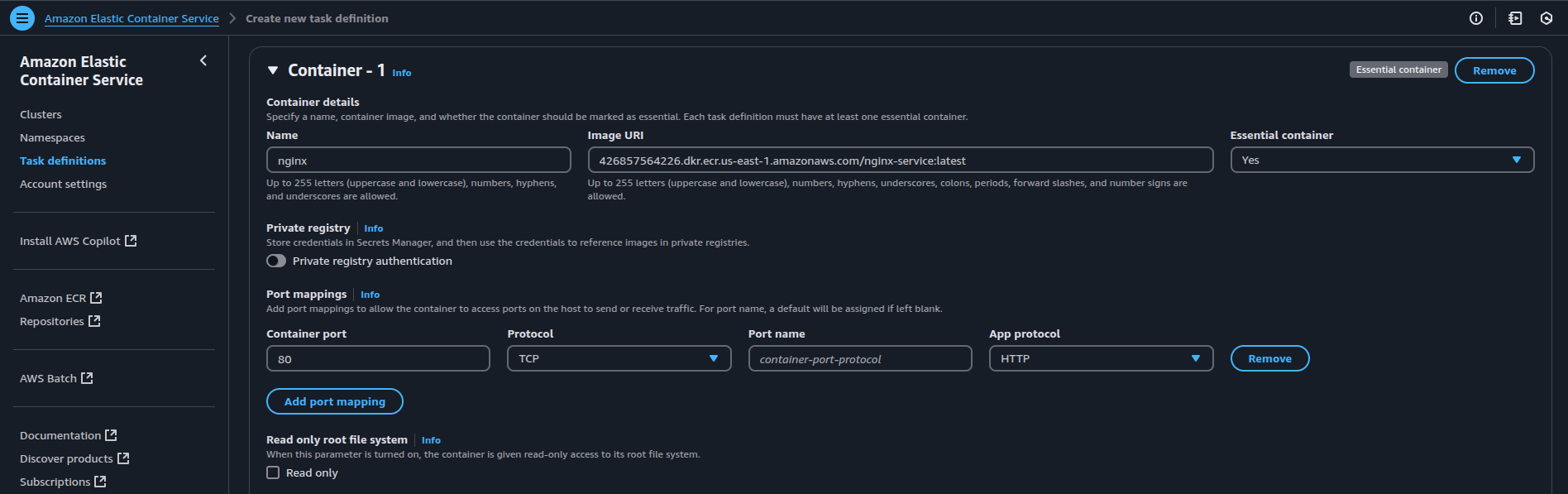Enable Private registry authentication toggle
Viewport: 1568px width, 494px height.
tap(276, 261)
